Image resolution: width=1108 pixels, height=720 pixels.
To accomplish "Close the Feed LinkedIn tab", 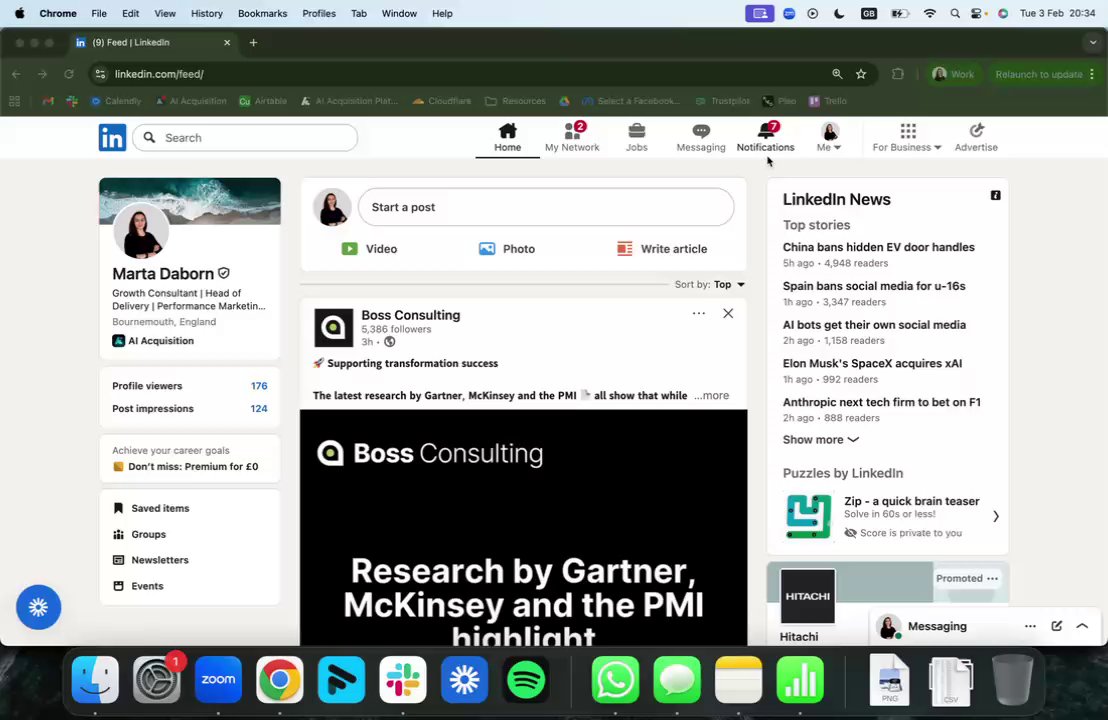I will pos(227,42).
